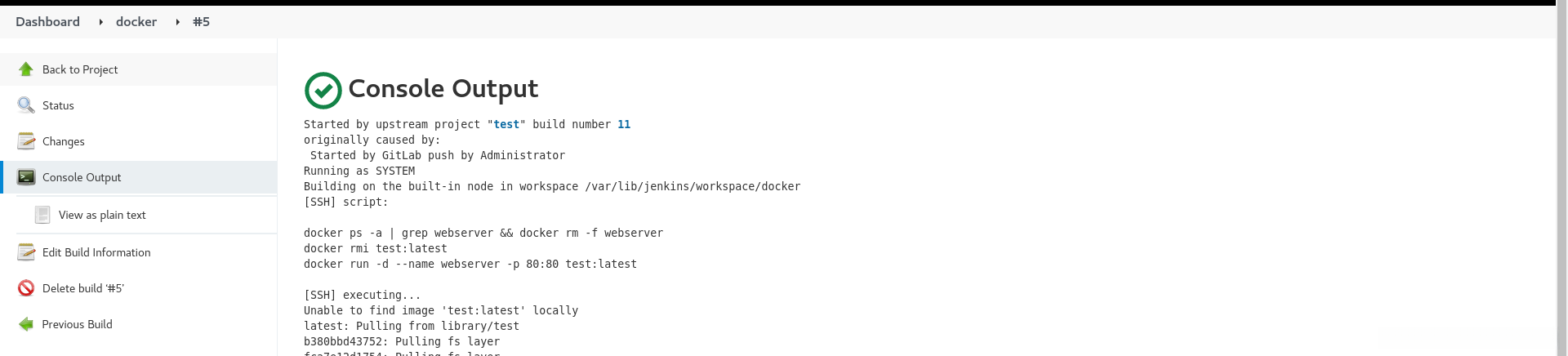This screenshot has width=1568, height=356.
Task: Select Console Output in the sidebar
Action: (x=82, y=177)
